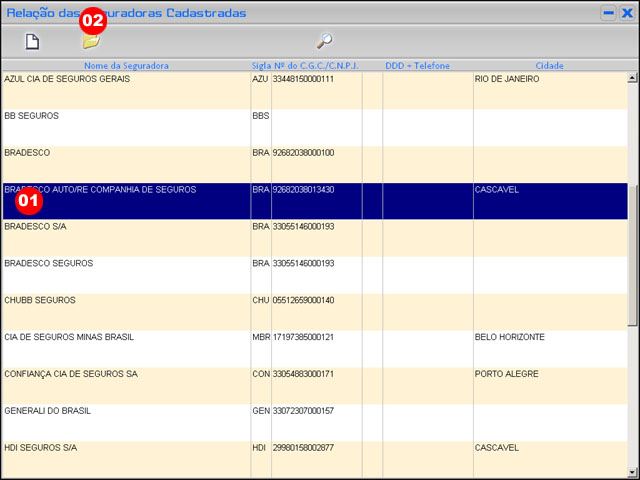Click the new record blank page icon
640x480 pixels.
(x=32, y=42)
